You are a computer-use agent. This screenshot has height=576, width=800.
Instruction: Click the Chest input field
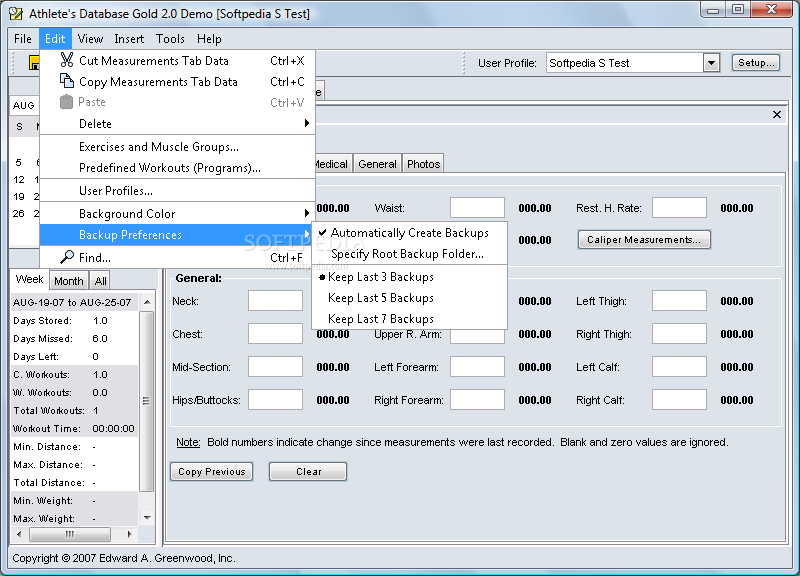(275, 334)
